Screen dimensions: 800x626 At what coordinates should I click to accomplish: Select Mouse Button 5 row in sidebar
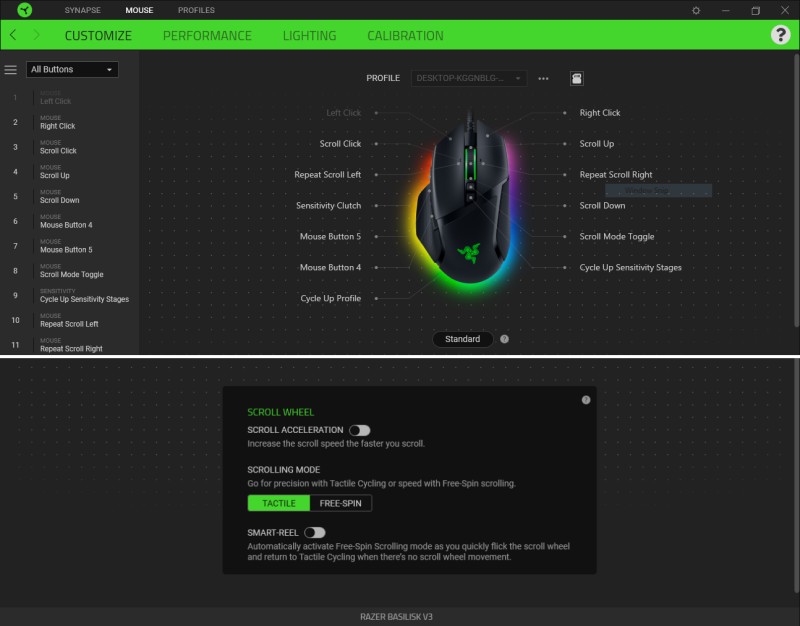69,246
